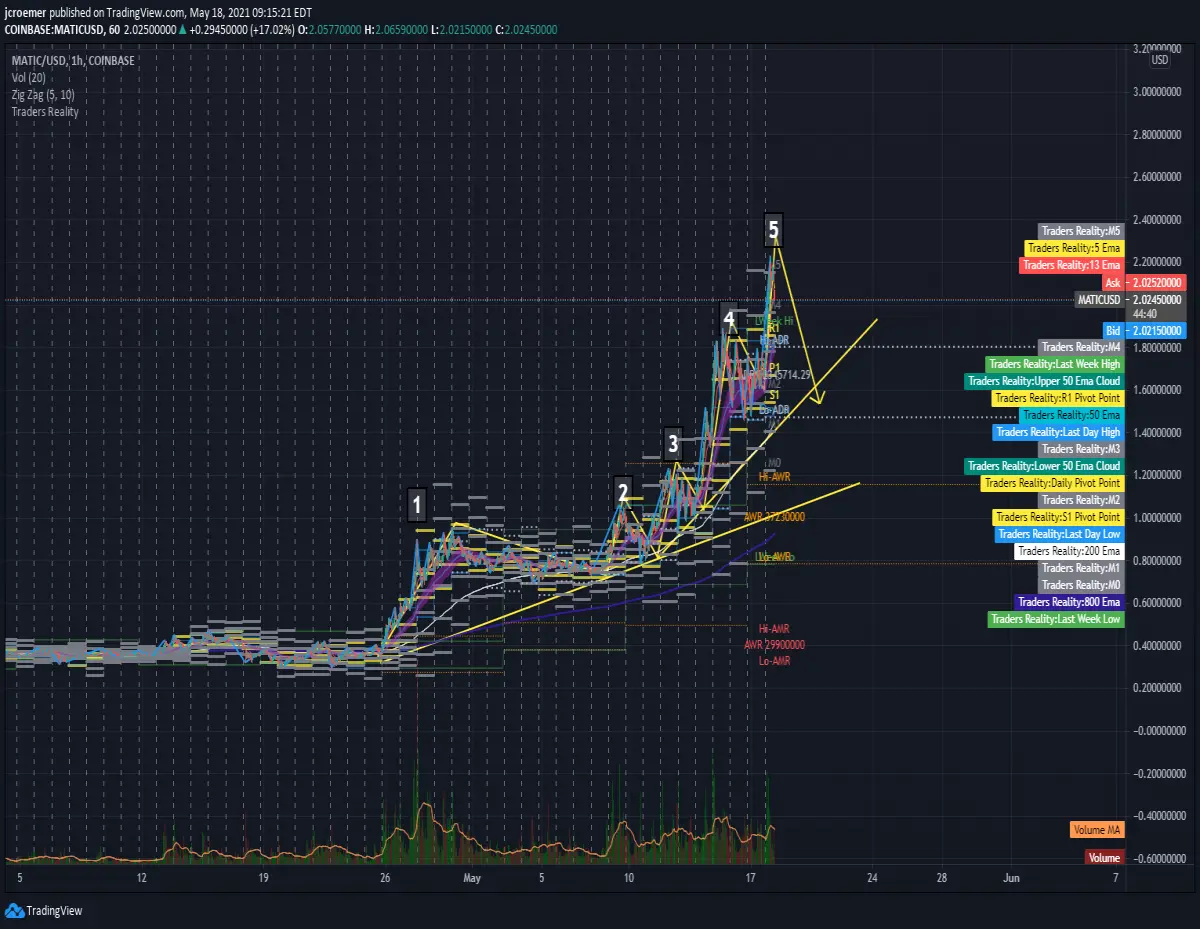
Task: Click the Traders Reality:M0 label
Action: pos(1081,585)
